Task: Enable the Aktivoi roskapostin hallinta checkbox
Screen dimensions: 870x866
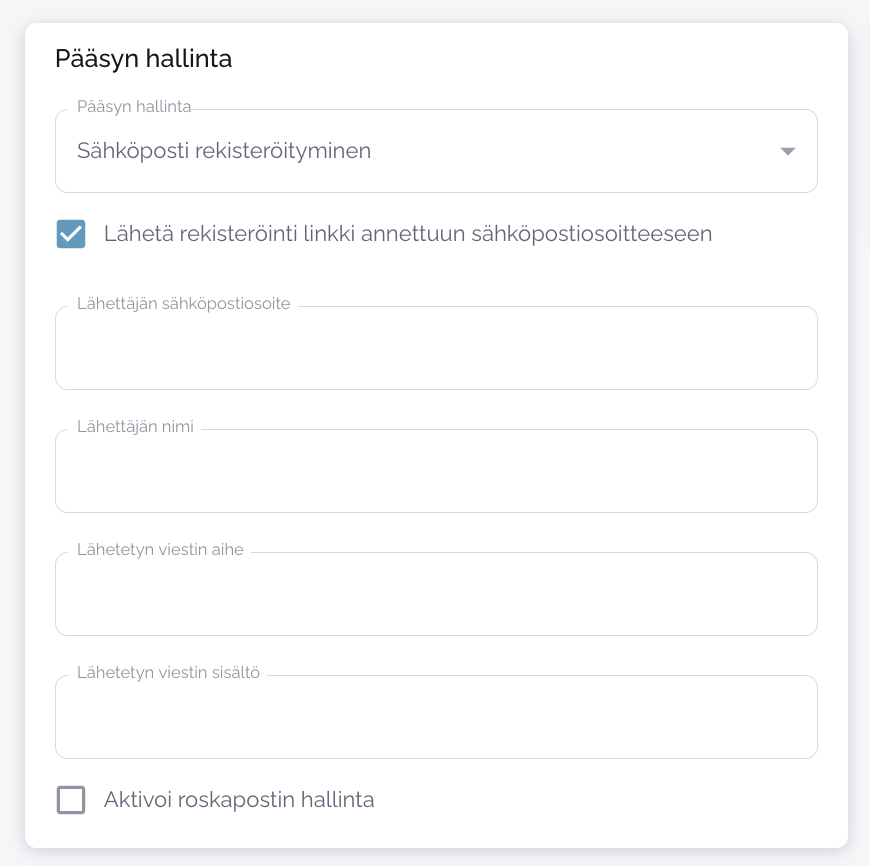Action: 71,800
